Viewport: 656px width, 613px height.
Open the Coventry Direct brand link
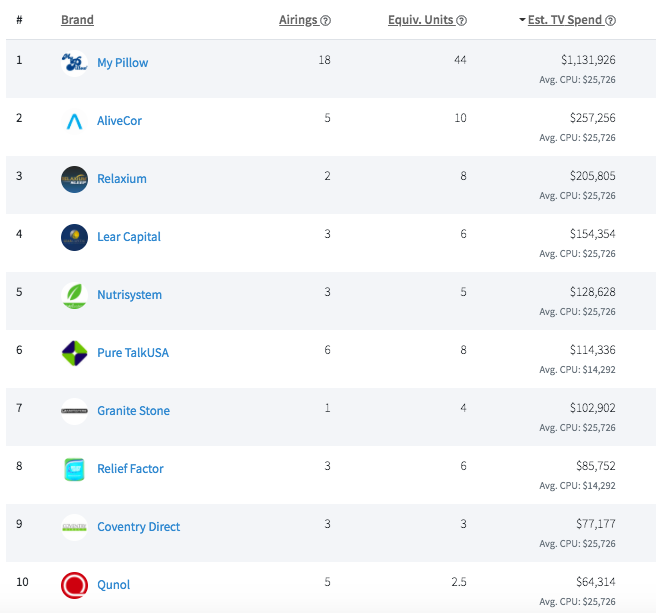pos(138,527)
